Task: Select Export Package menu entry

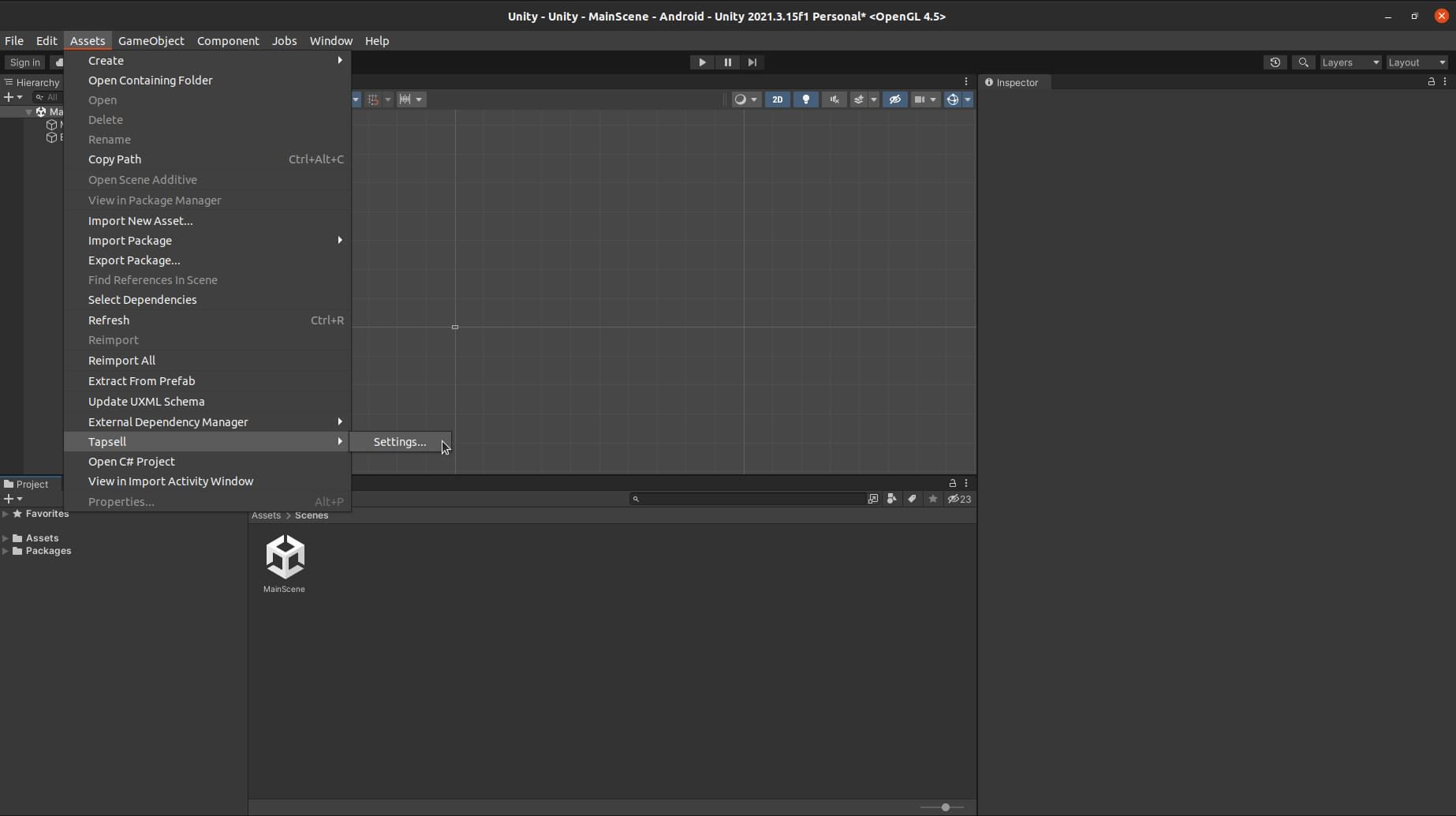Action: [x=207, y=260]
